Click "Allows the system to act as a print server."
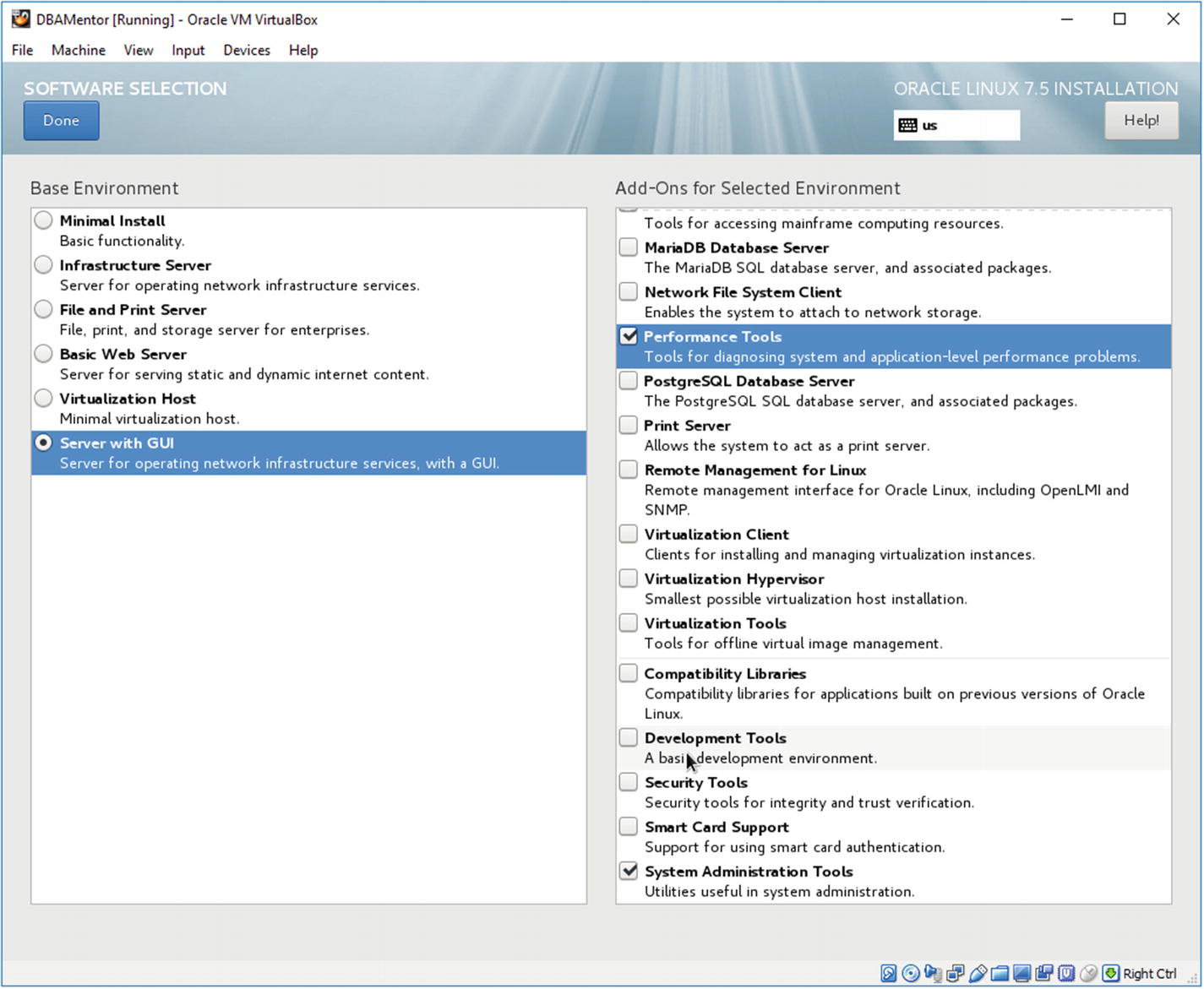Image resolution: width=1204 pixels, height=989 pixels. pos(787,446)
